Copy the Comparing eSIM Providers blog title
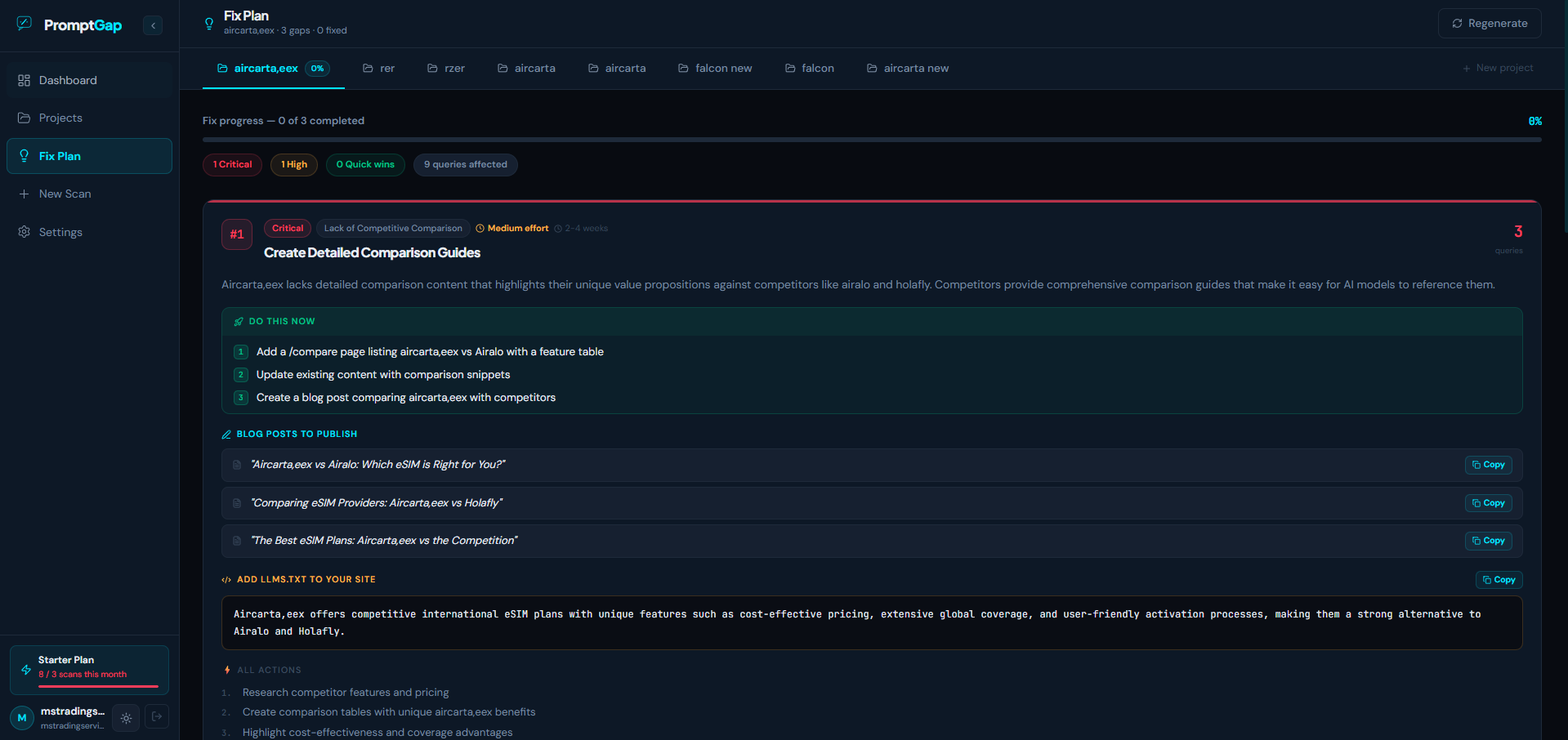The height and width of the screenshot is (740, 1568). tap(1488, 503)
